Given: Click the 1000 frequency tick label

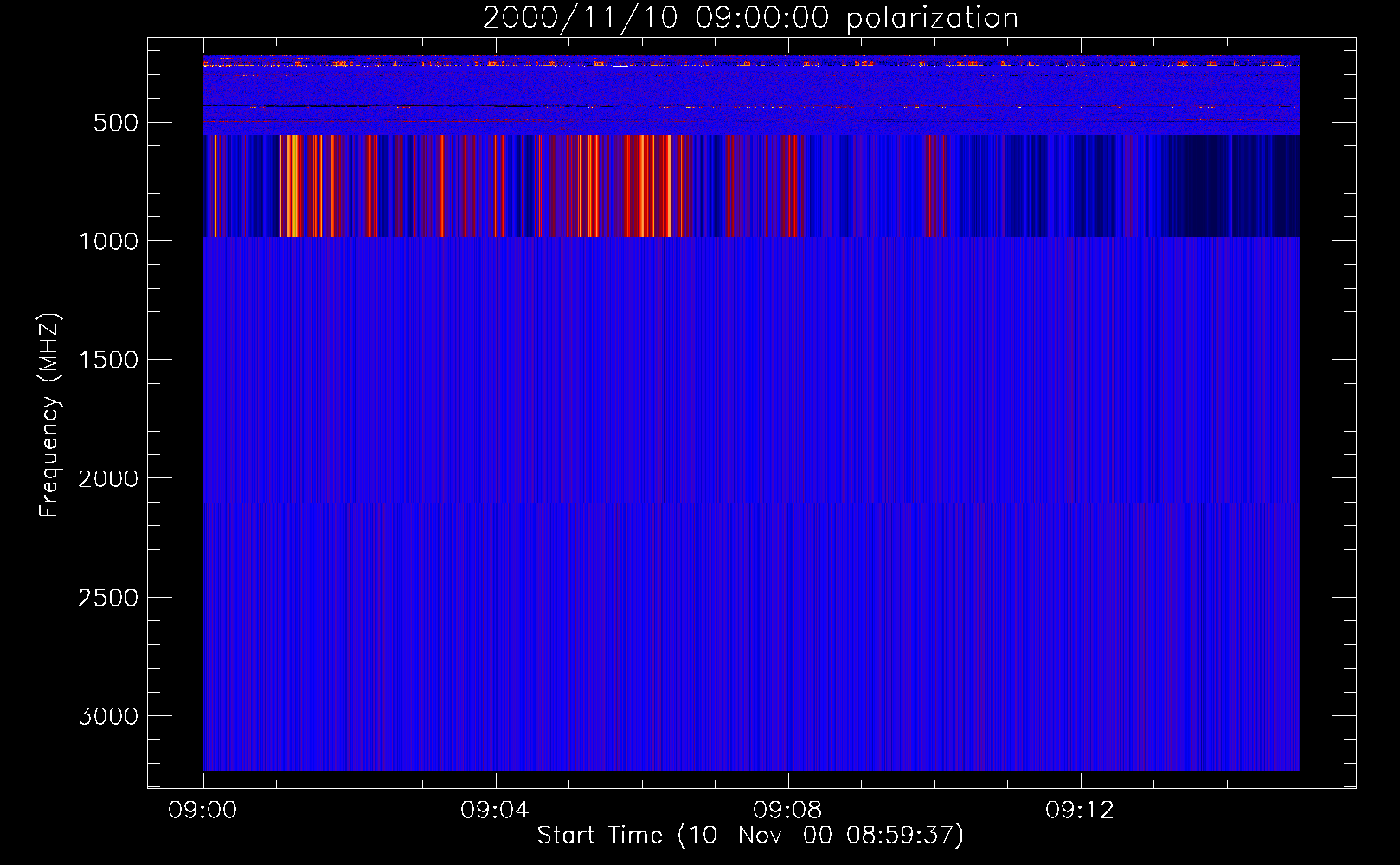Looking at the screenshot, I should coord(108,241).
